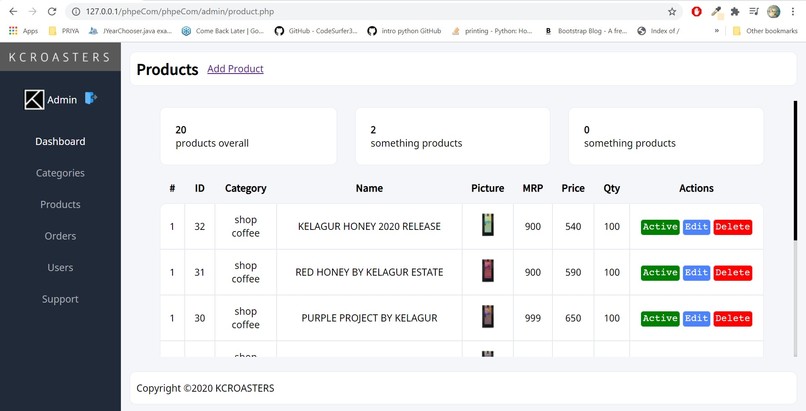
Task: Open Dashboard in the sidebar
Action: point(60,141)
